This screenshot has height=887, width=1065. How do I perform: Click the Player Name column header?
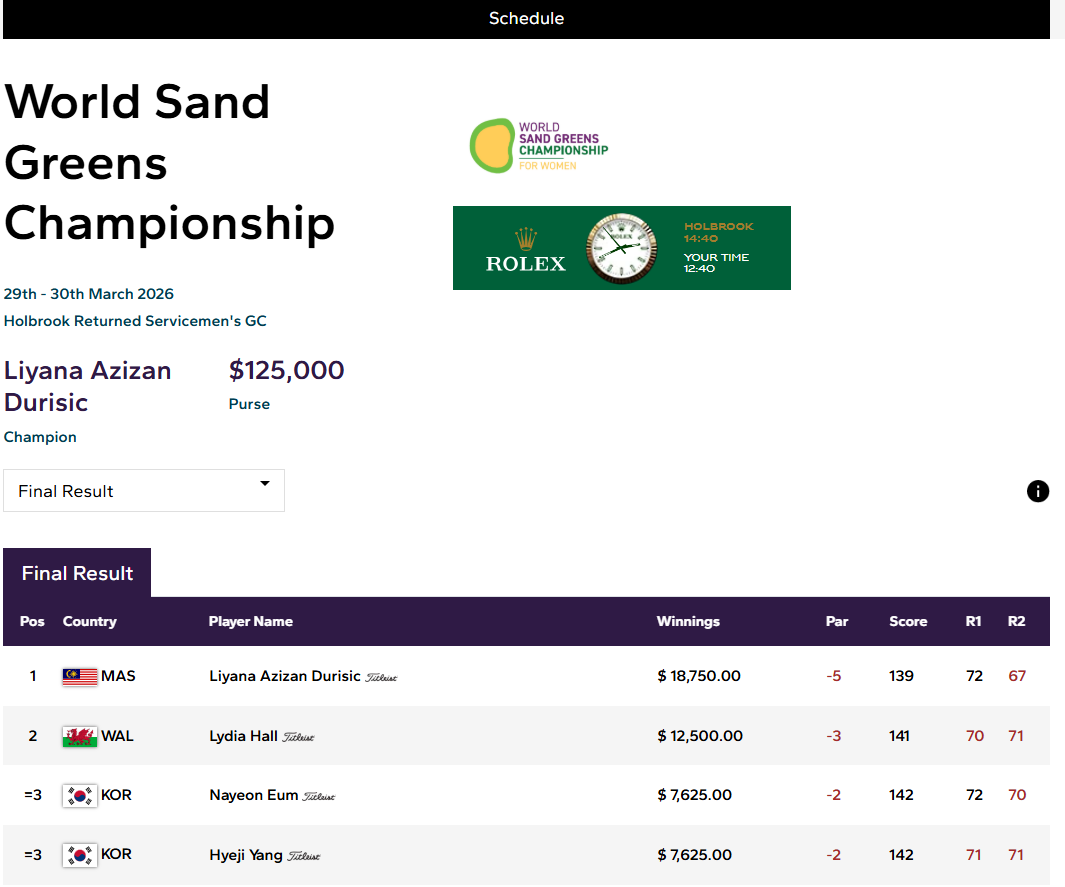click(x=250, y=621)
